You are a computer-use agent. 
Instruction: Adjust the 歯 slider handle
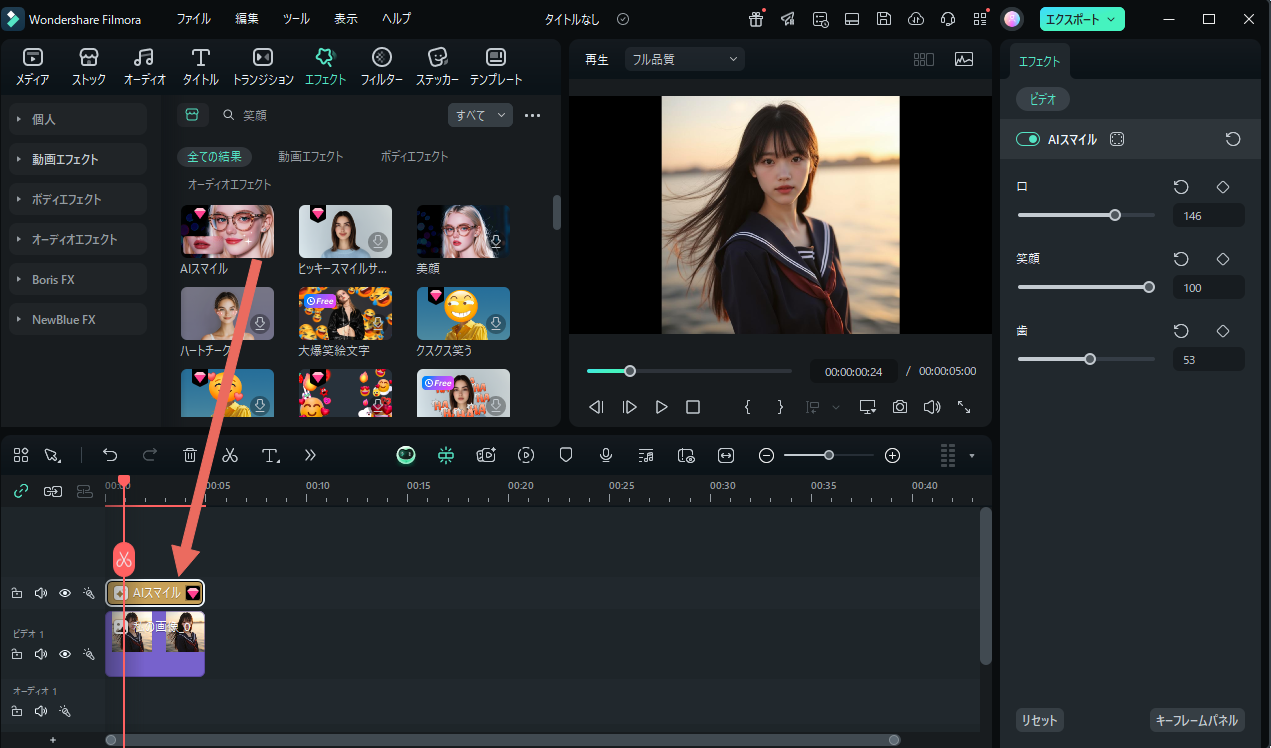pos(1090,359)
